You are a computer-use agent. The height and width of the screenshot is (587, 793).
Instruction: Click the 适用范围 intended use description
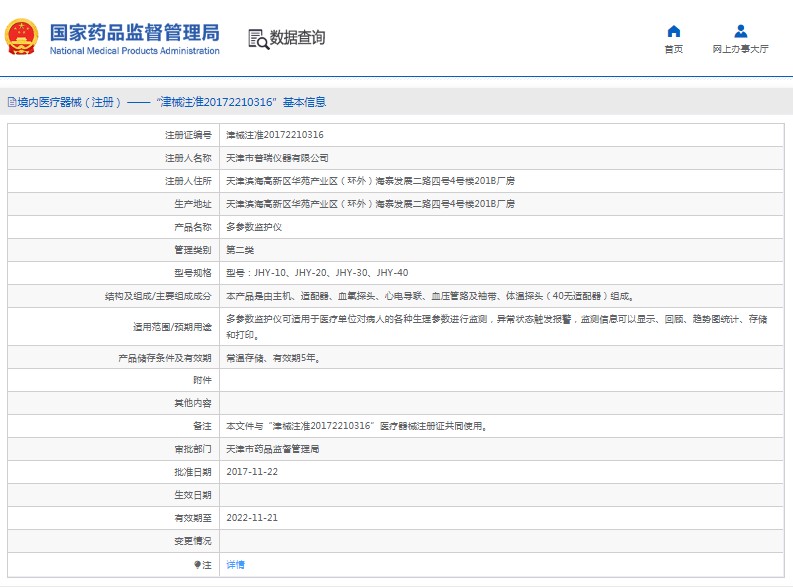[497, 327]
